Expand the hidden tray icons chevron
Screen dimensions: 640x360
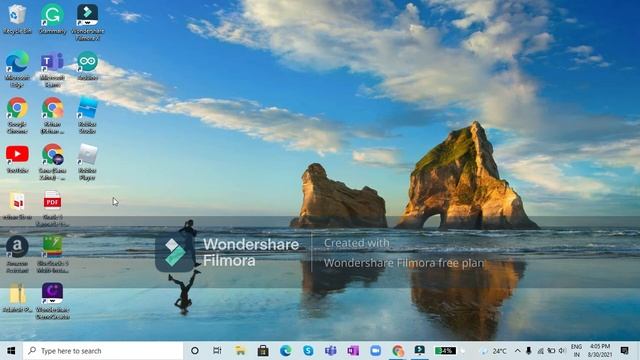tap(517, 351)
